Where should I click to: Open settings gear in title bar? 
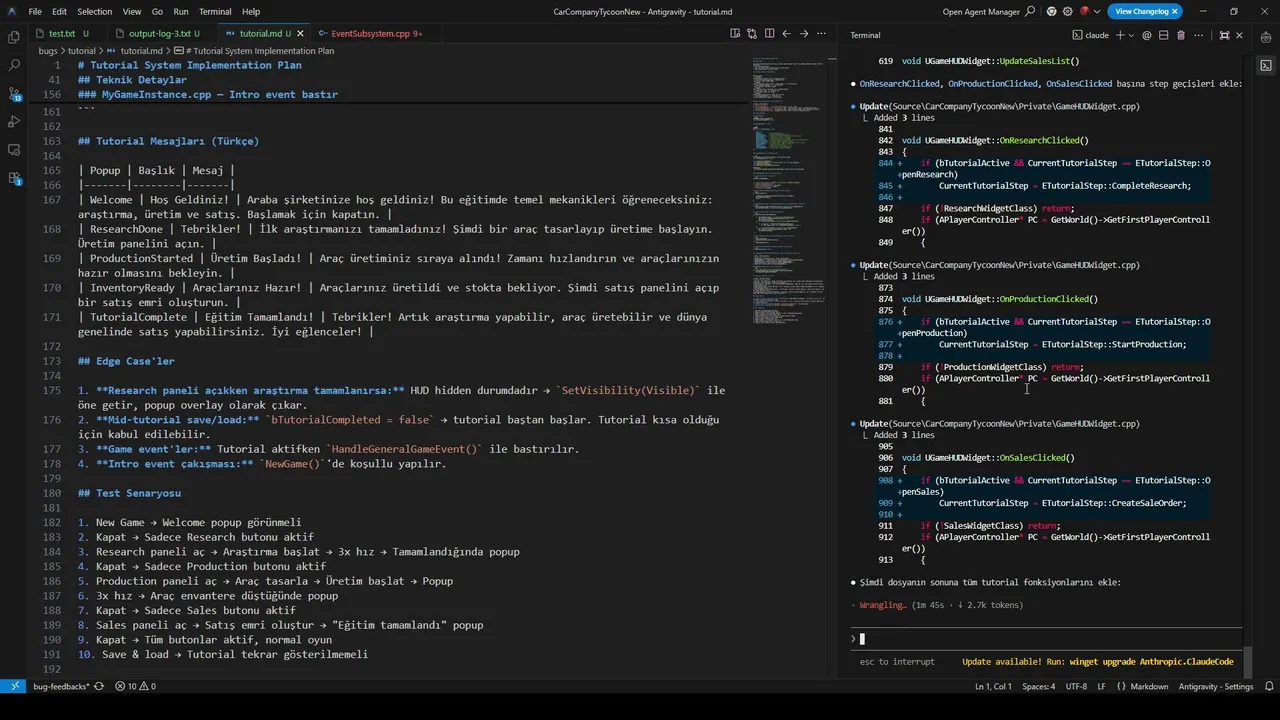pyautogui.click(x=1068, y=11)
